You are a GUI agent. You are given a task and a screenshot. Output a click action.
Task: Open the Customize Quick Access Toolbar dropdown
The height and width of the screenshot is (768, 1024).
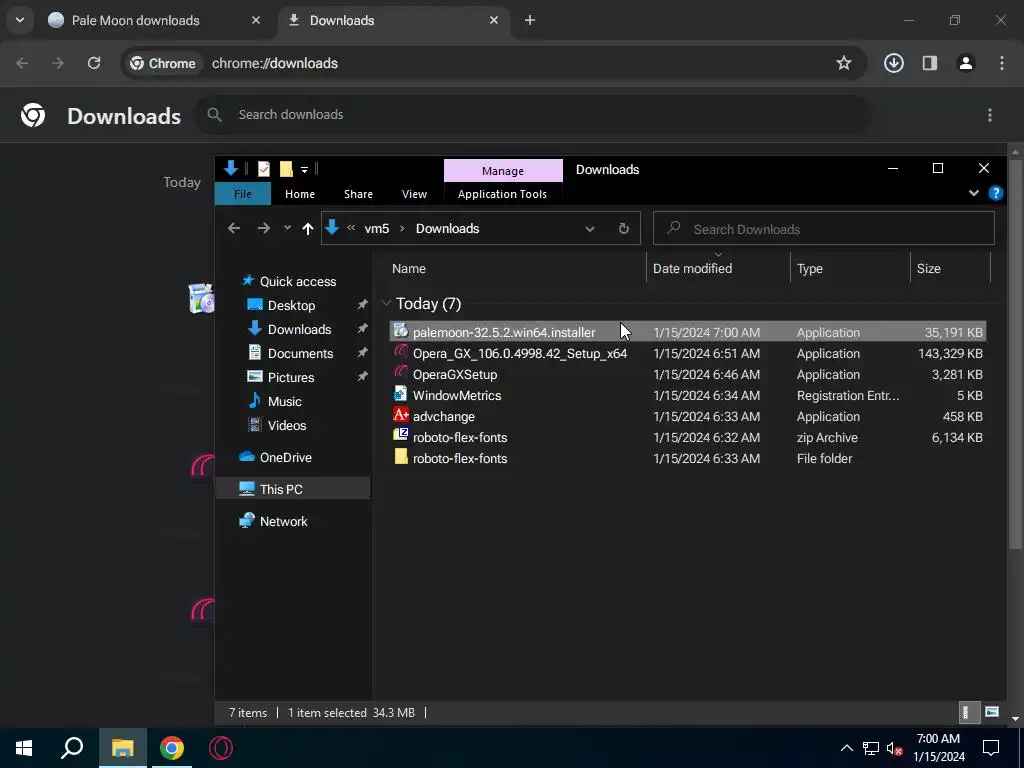tap(304, 170)
